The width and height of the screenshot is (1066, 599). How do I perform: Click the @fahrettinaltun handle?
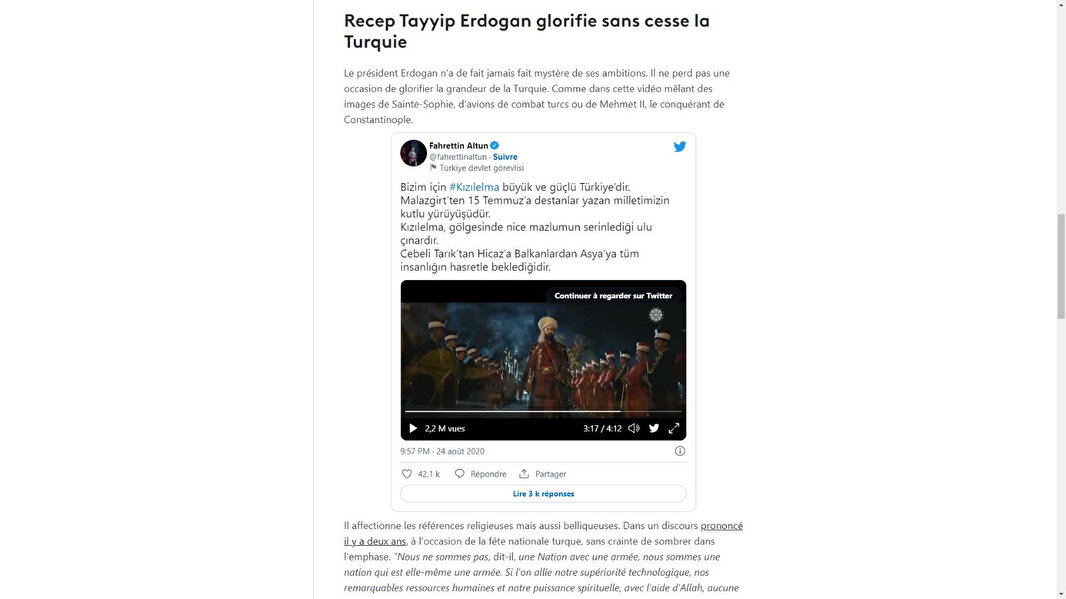[458, 157]
